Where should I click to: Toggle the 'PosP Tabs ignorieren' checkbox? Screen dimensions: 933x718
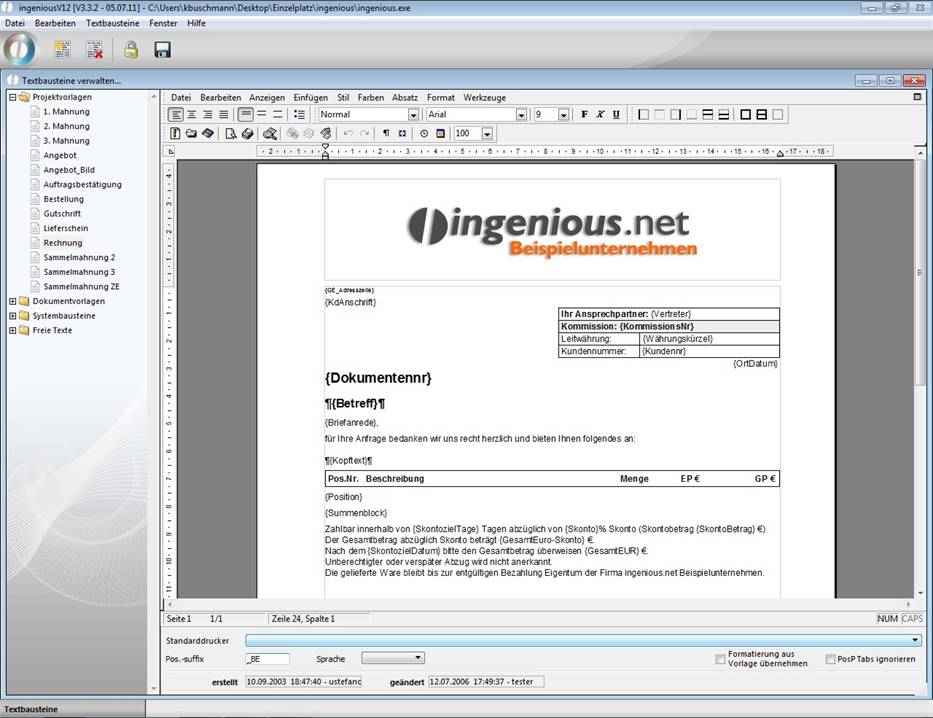click(x=831, y=659)
